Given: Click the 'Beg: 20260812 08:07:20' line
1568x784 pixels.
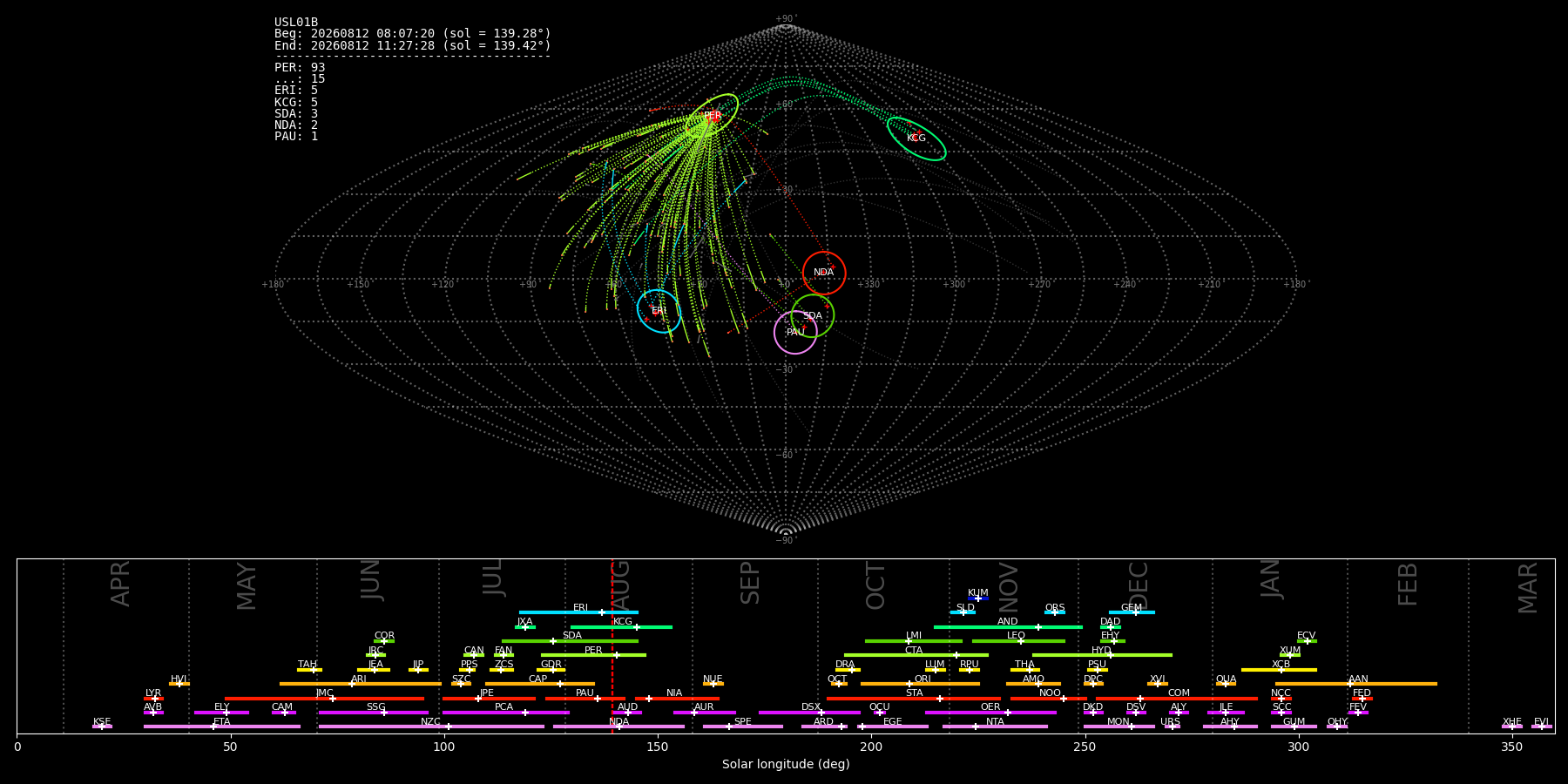Looking at the screenshot, I should pos(413,34).
